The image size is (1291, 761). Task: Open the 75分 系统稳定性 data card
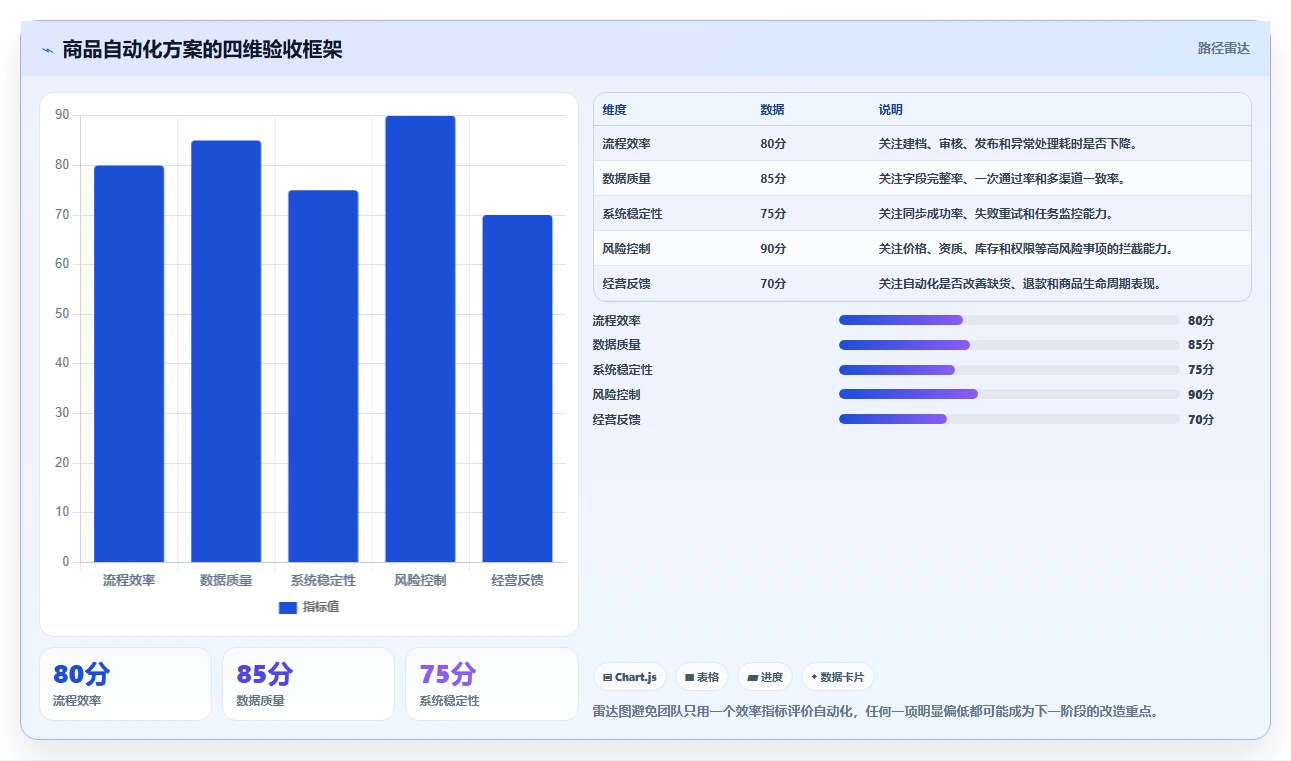coord(491,684)
